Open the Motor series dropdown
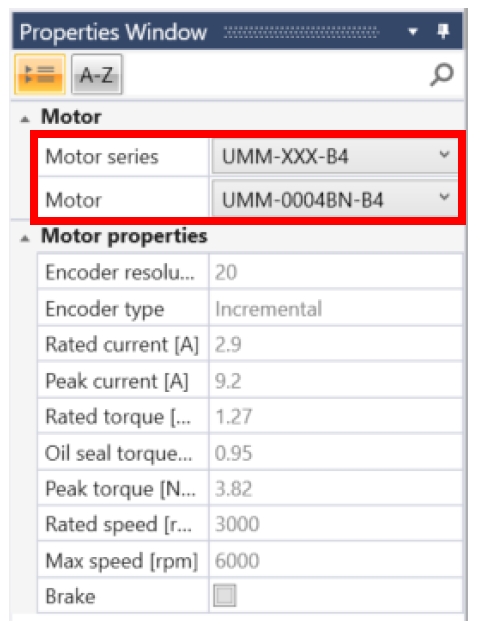 (x=334, y=156)
